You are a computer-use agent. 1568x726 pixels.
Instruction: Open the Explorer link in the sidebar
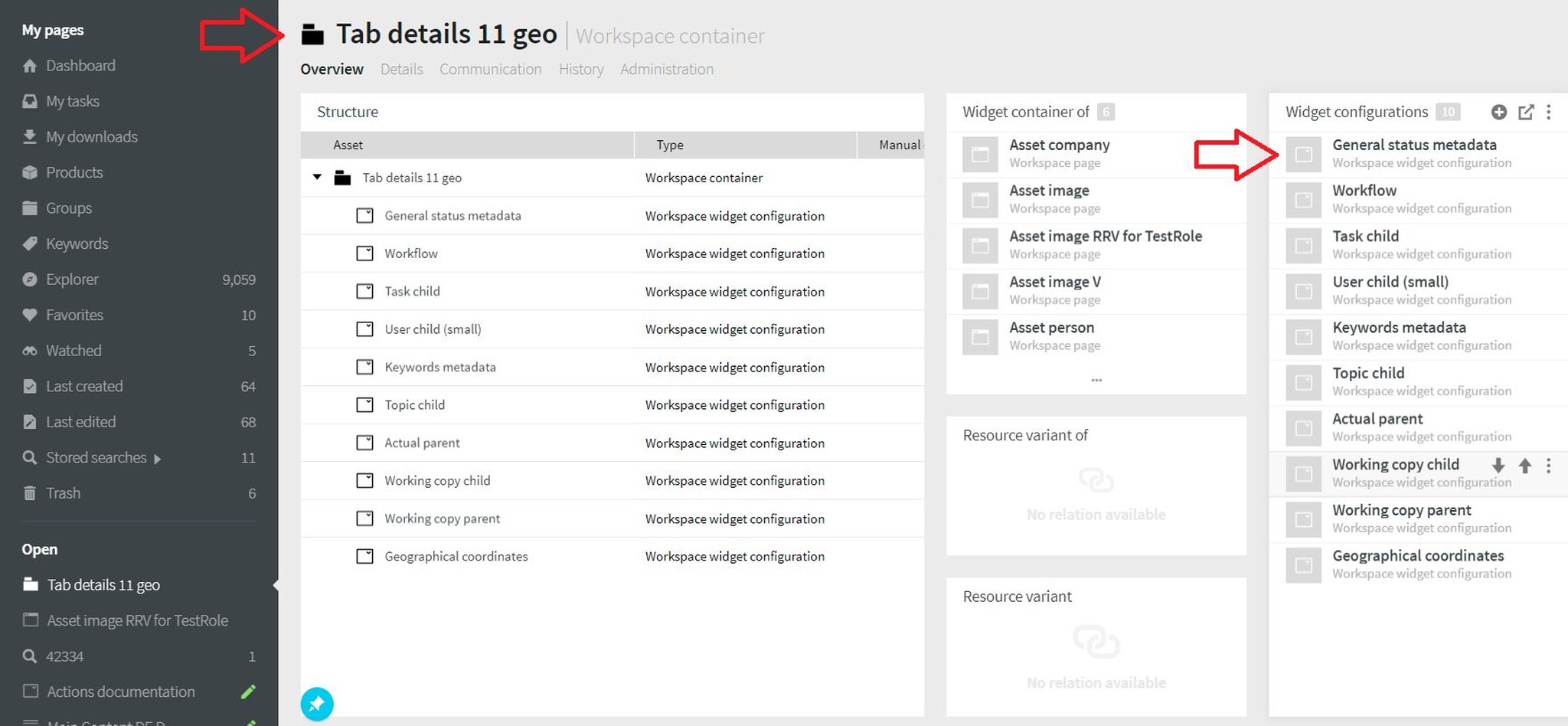pos(72,280)
